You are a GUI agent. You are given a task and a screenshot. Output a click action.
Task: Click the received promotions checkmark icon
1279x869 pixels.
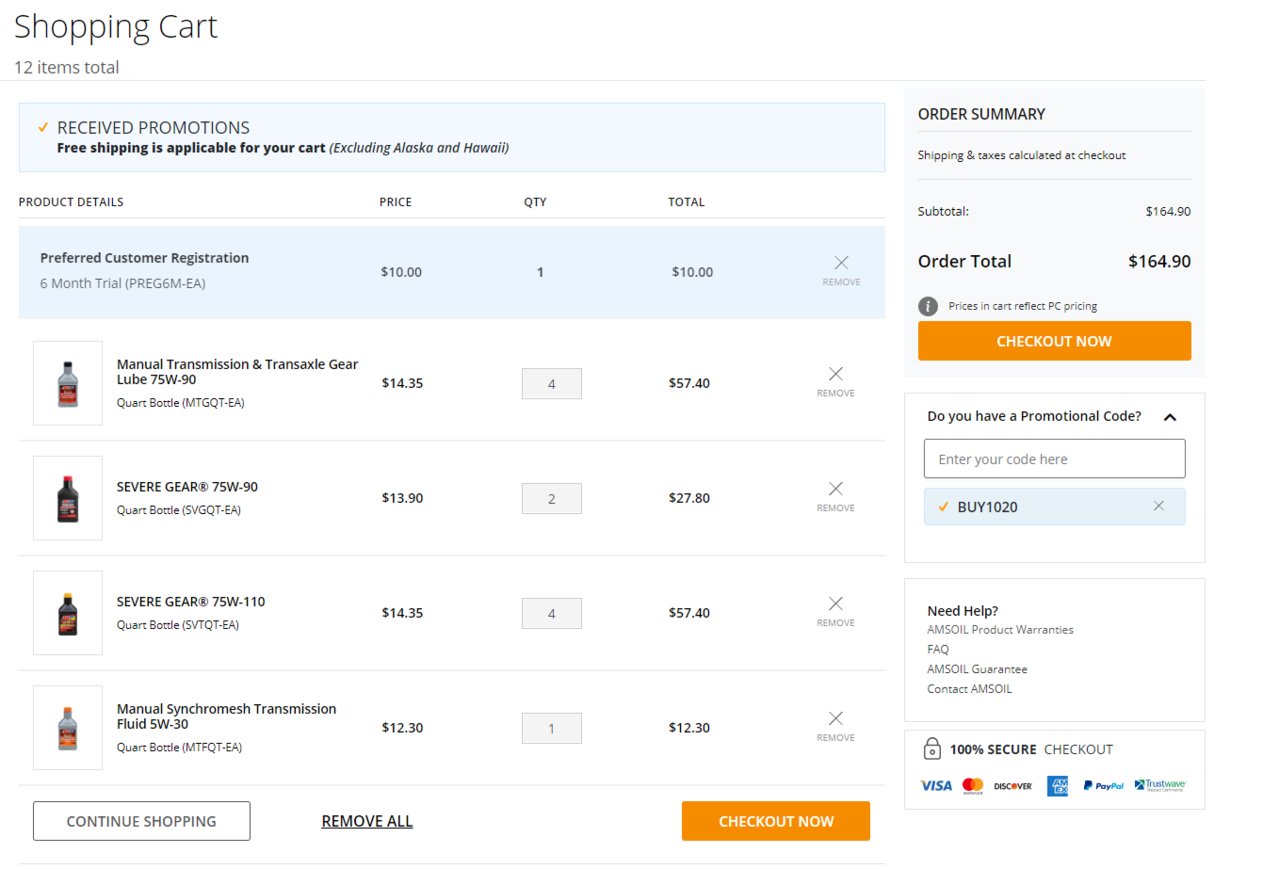point(43,127)
